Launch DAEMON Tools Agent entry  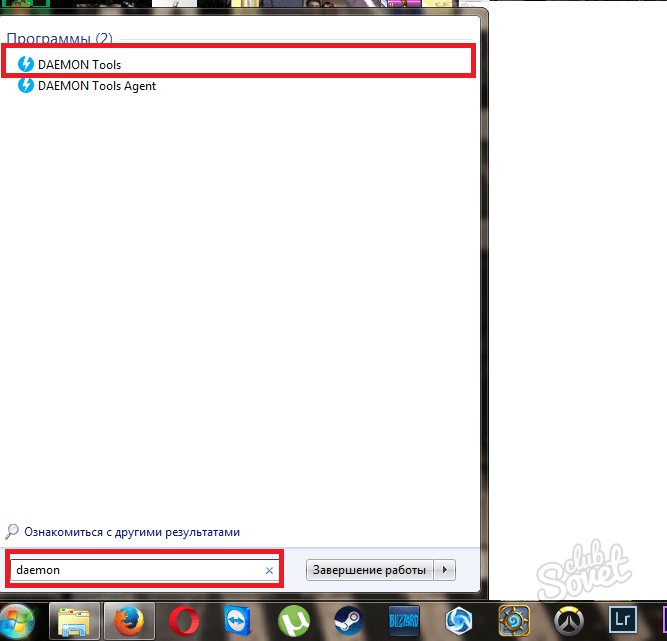pos(96,86)
